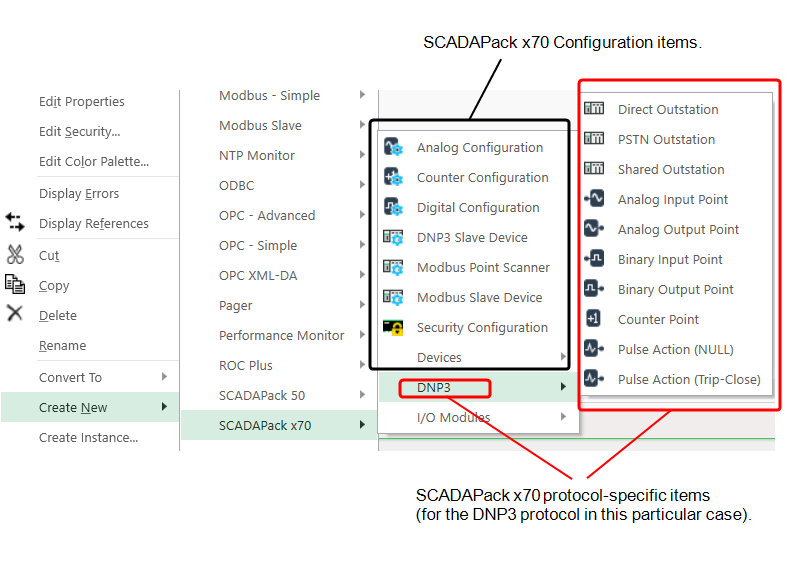790x568 pixels.
Task: Expand the Create New submenu arrow
Action: pos(164,406)
